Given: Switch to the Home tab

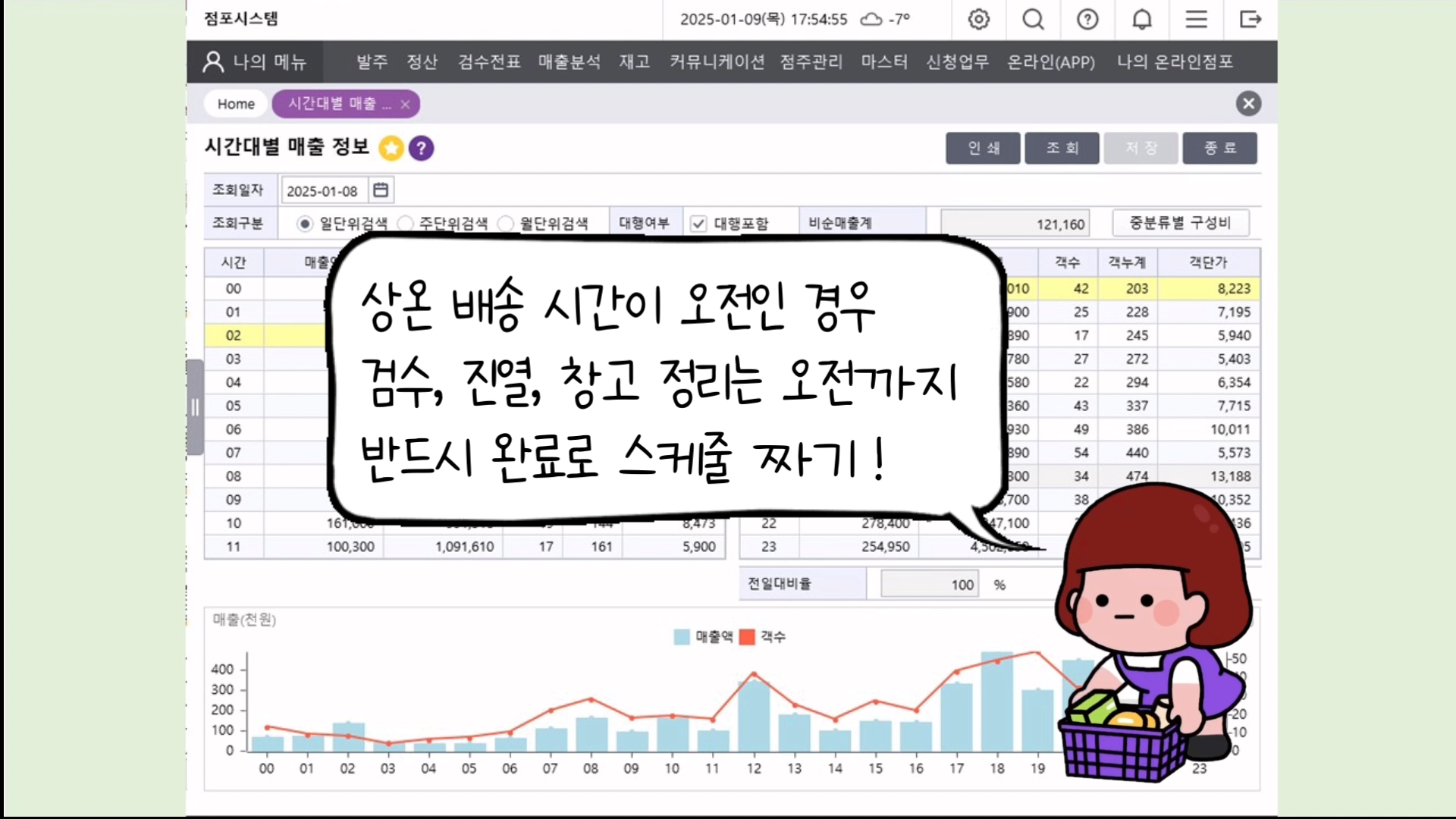Looking at the screenshot, I should click(x=236, y=104).
